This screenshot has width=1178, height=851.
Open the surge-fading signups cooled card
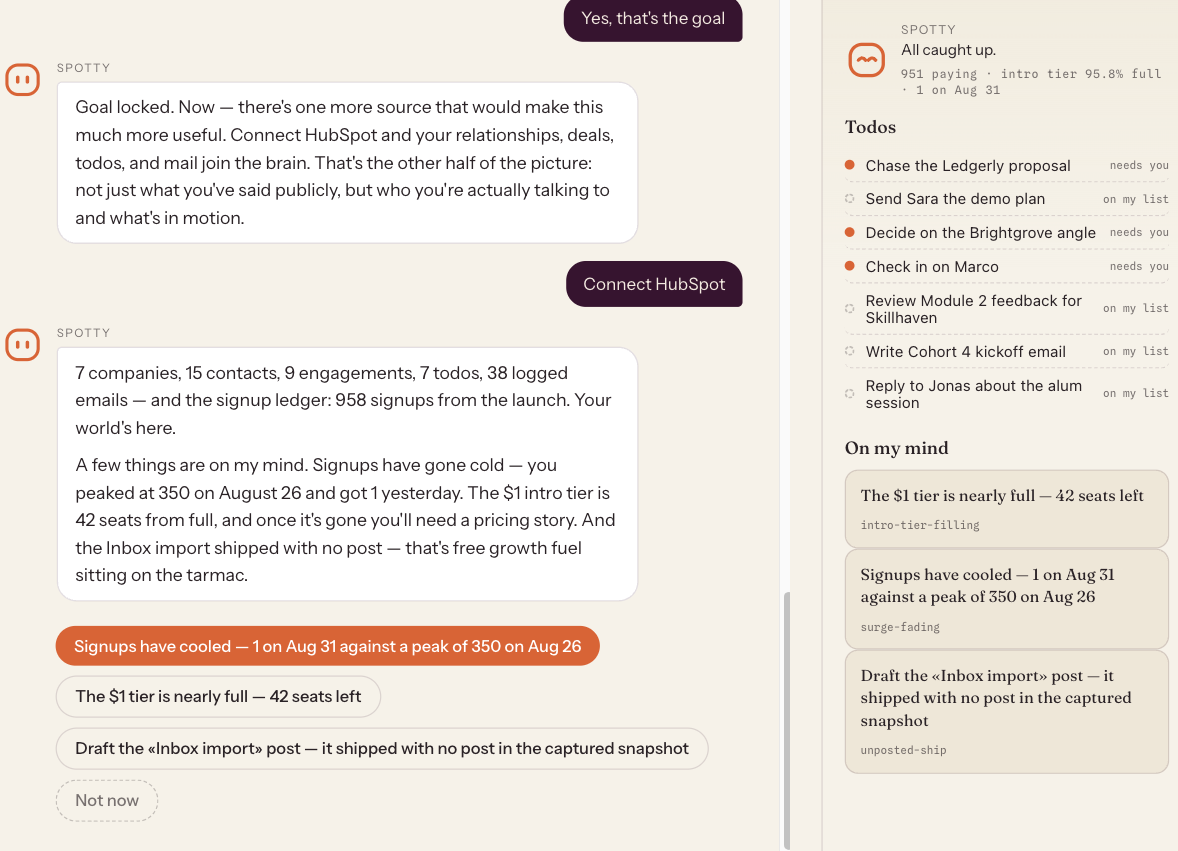[1006, 599]
